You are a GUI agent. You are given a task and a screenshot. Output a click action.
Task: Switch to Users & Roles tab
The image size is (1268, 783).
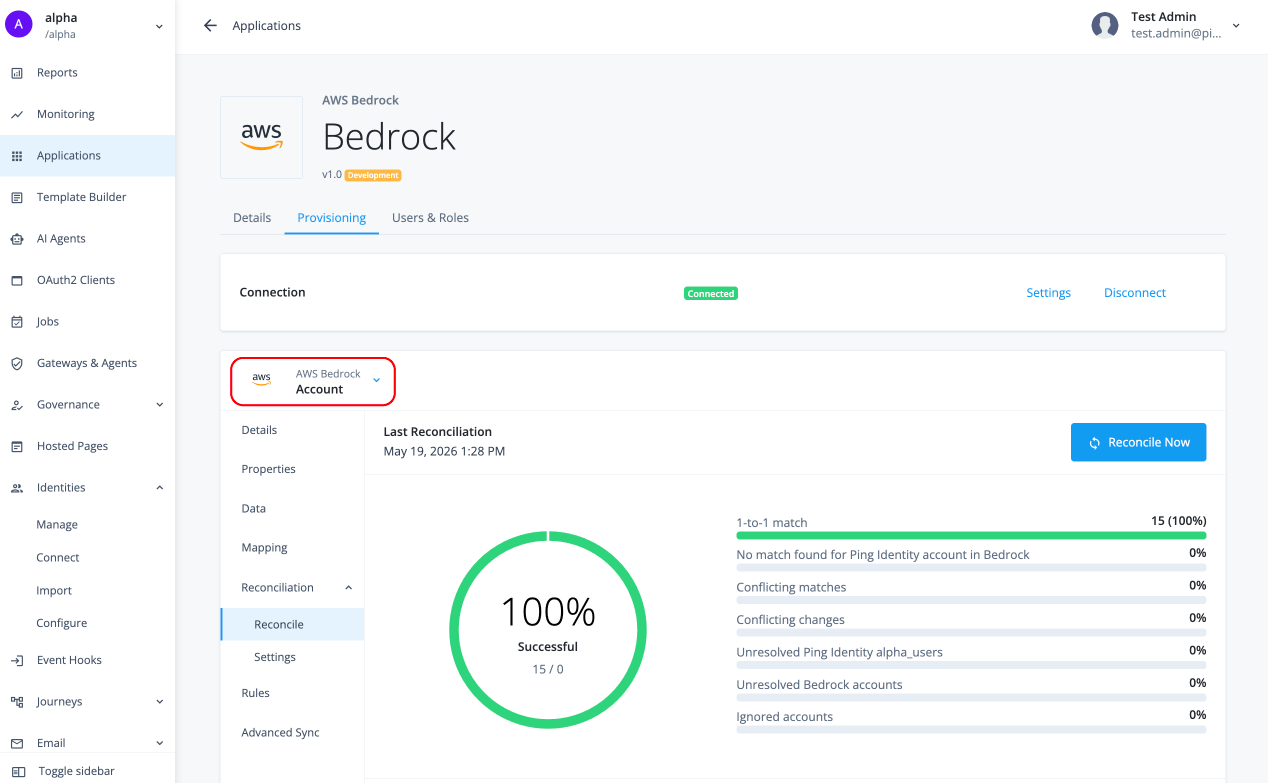pos(430,218)
